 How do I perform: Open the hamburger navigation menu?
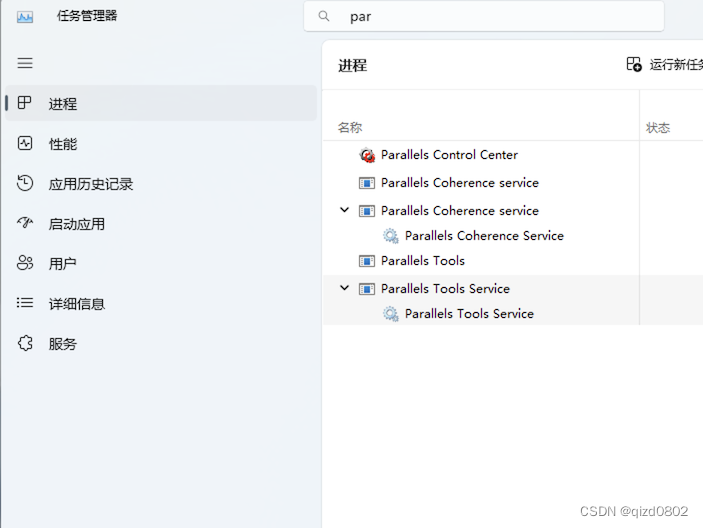pyautogui.click(x=25, y=63)
